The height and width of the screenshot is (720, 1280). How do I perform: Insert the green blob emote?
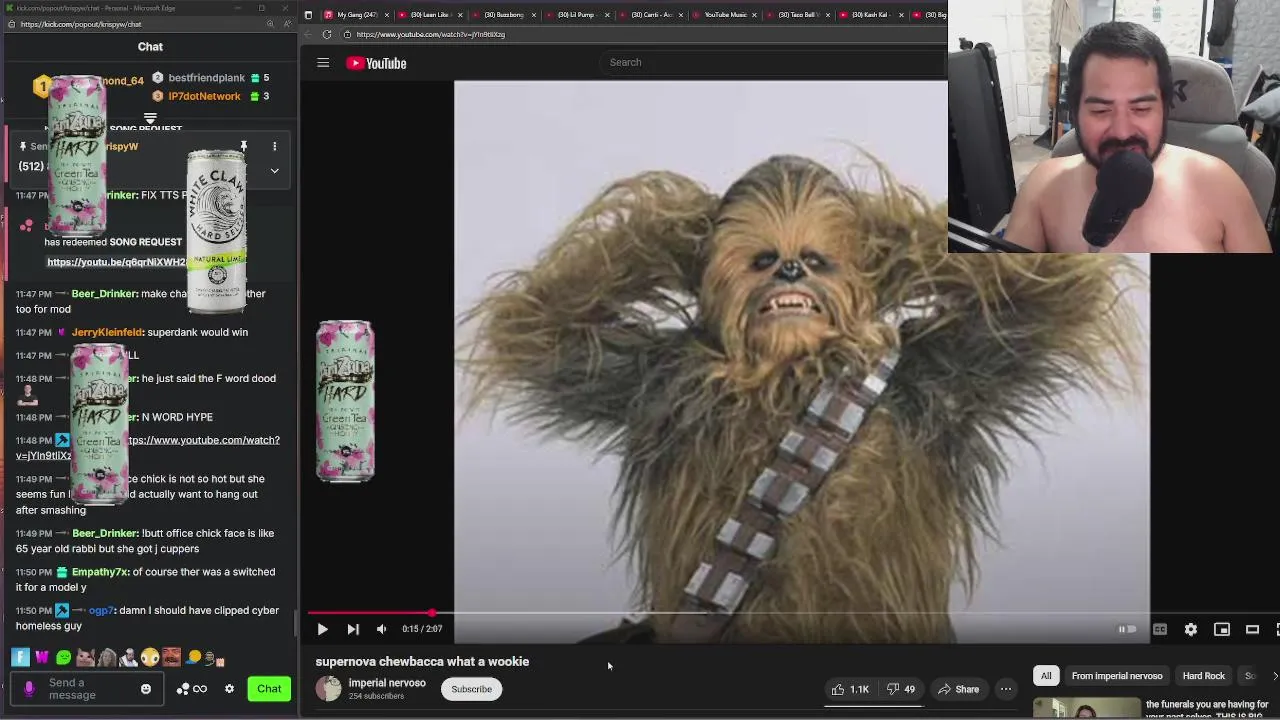pos(64,657)
